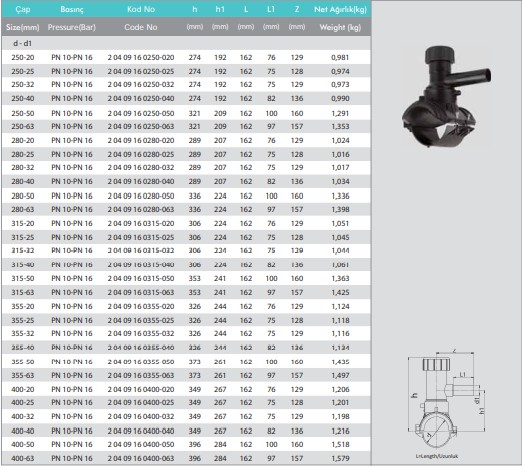
Task: Select the 280-40 size cell
Action: tap(23, 182)
